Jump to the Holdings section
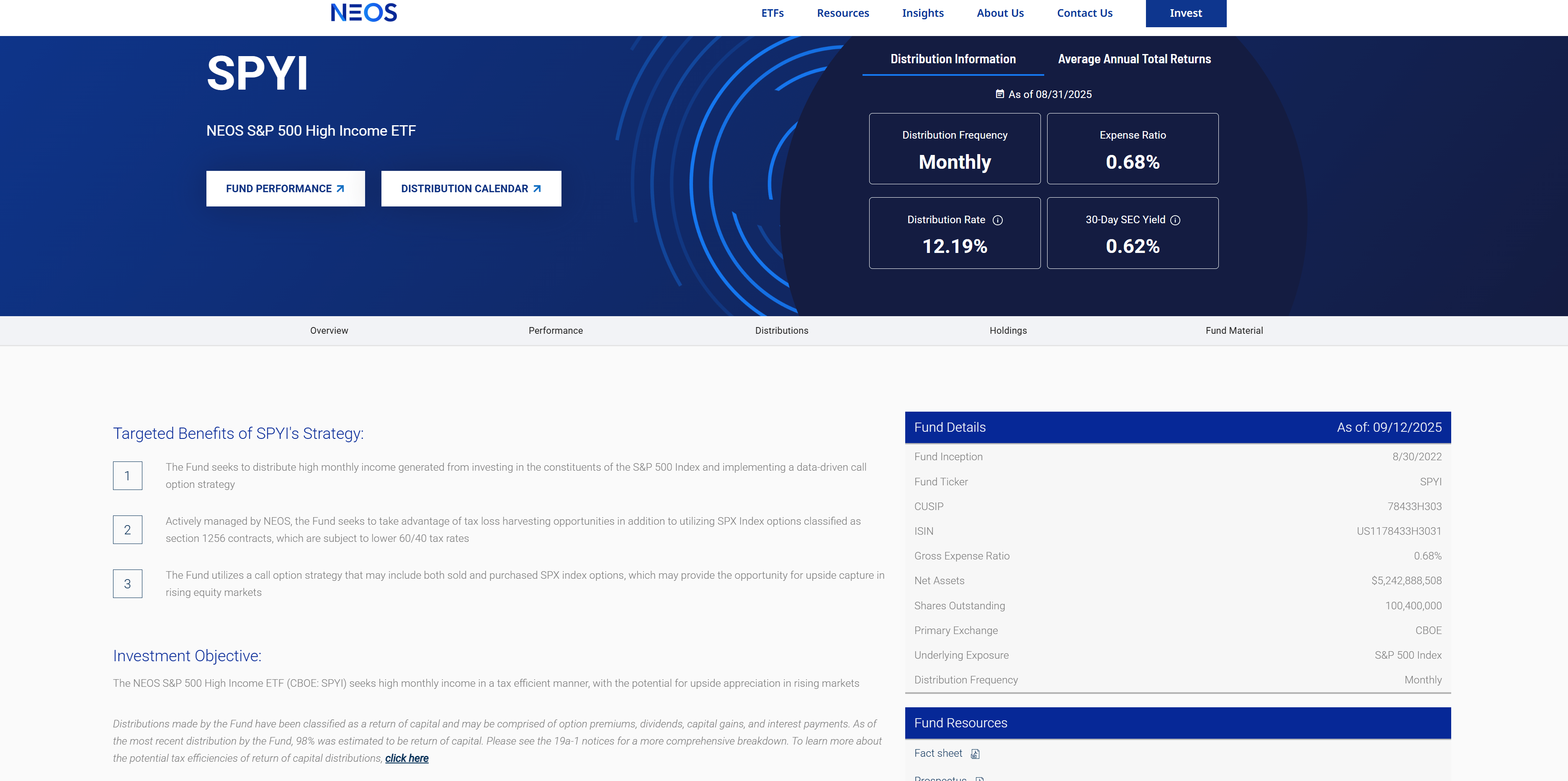 pyautogui.click(x=1007, y=330)
